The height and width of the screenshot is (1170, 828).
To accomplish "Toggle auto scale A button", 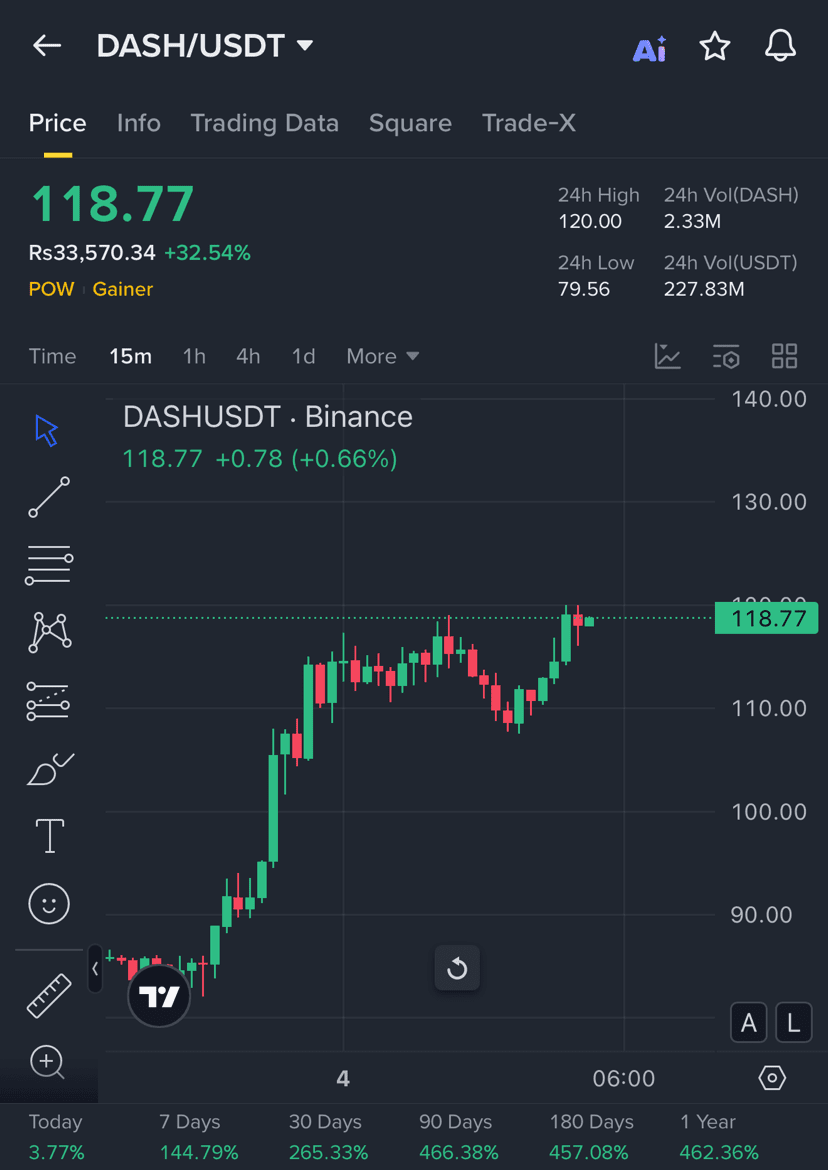I will (748, 1024).
